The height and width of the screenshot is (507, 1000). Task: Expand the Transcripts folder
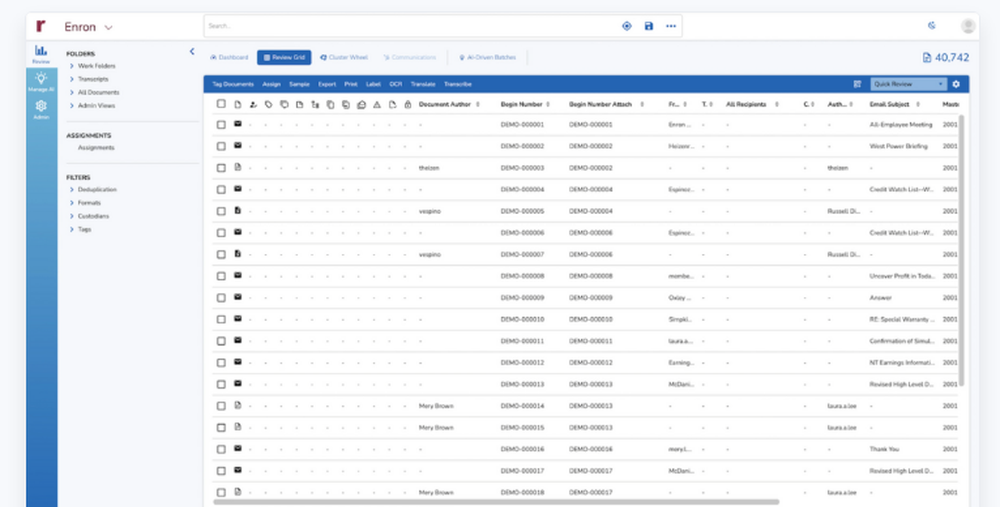pos(71,79)
